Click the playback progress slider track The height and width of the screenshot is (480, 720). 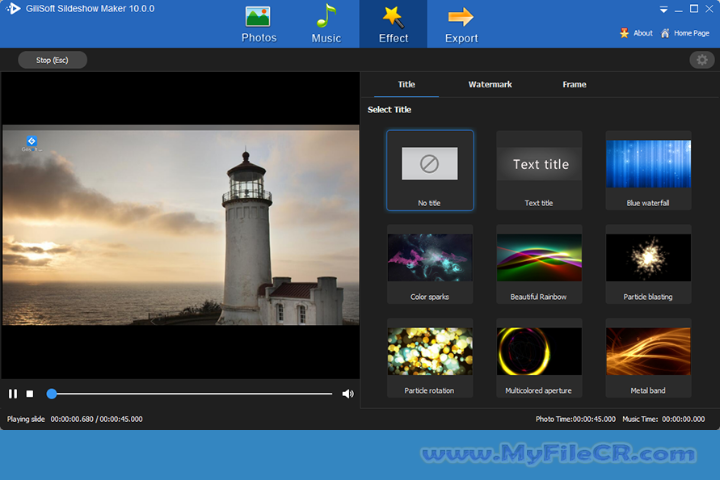[x=192, y=394]
